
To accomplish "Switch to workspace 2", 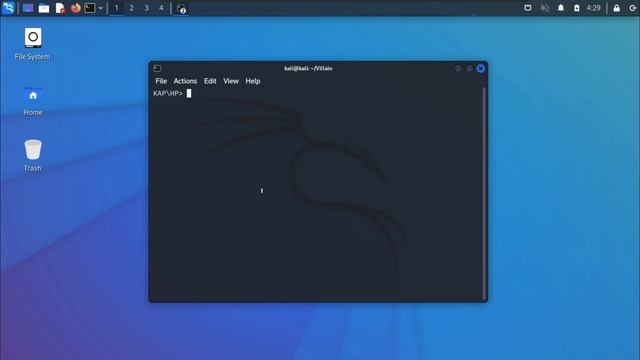I will 131,8.
